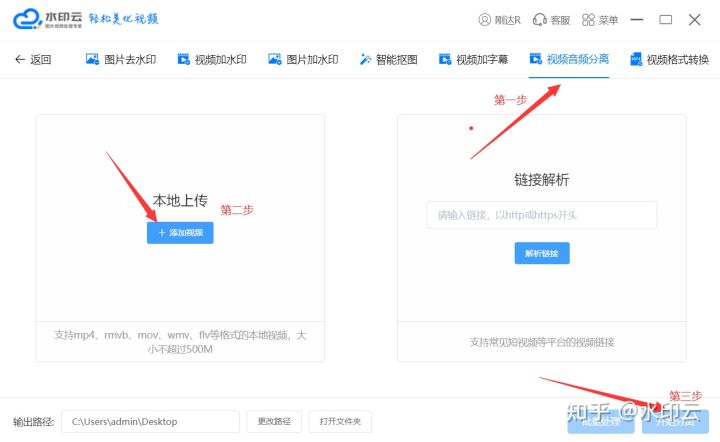Focus the link input field

[541, 215]
